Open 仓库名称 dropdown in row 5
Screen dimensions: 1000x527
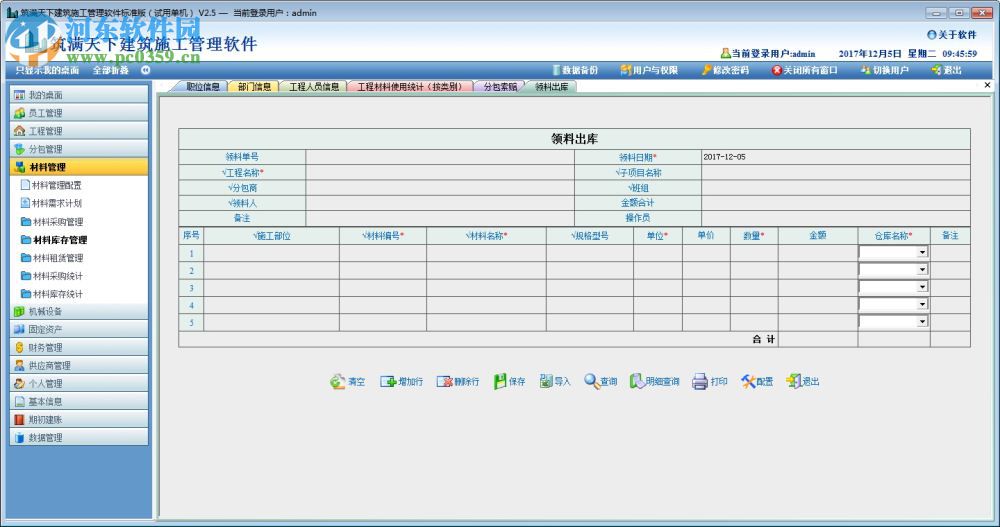[x=922, y=322]
